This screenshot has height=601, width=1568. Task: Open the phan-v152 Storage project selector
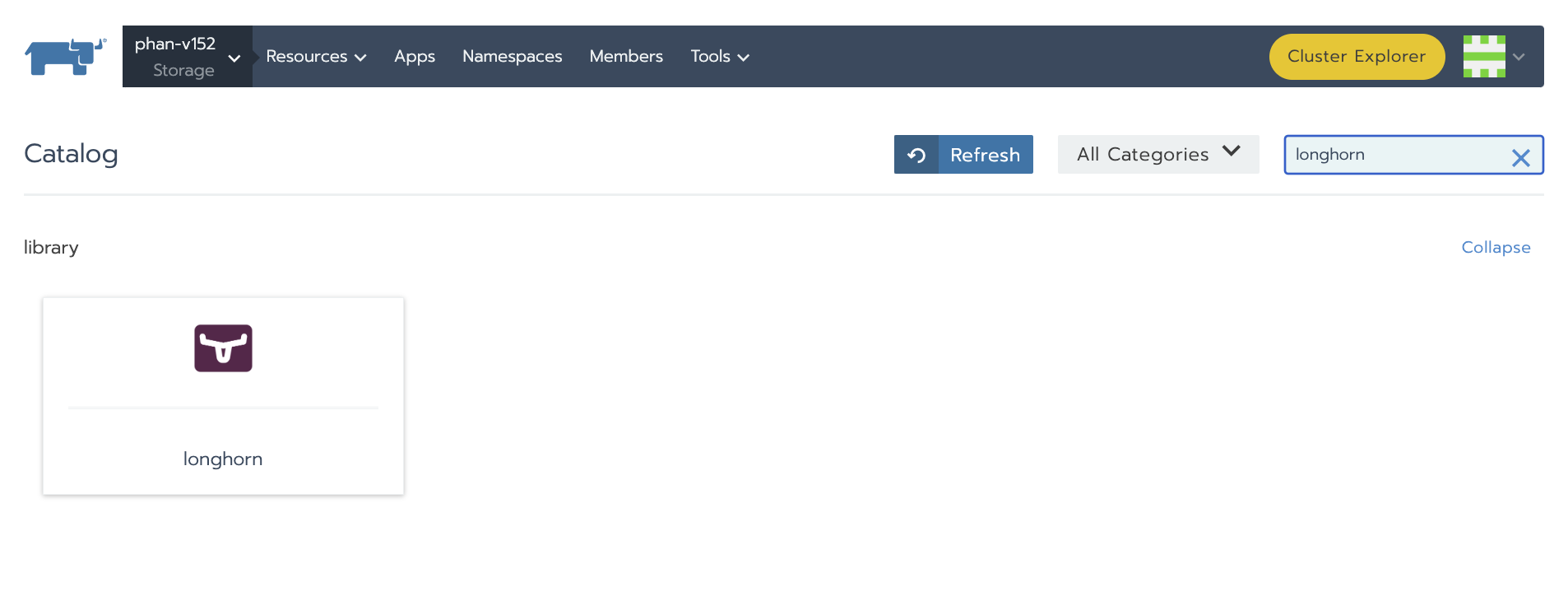click(187, 57)
